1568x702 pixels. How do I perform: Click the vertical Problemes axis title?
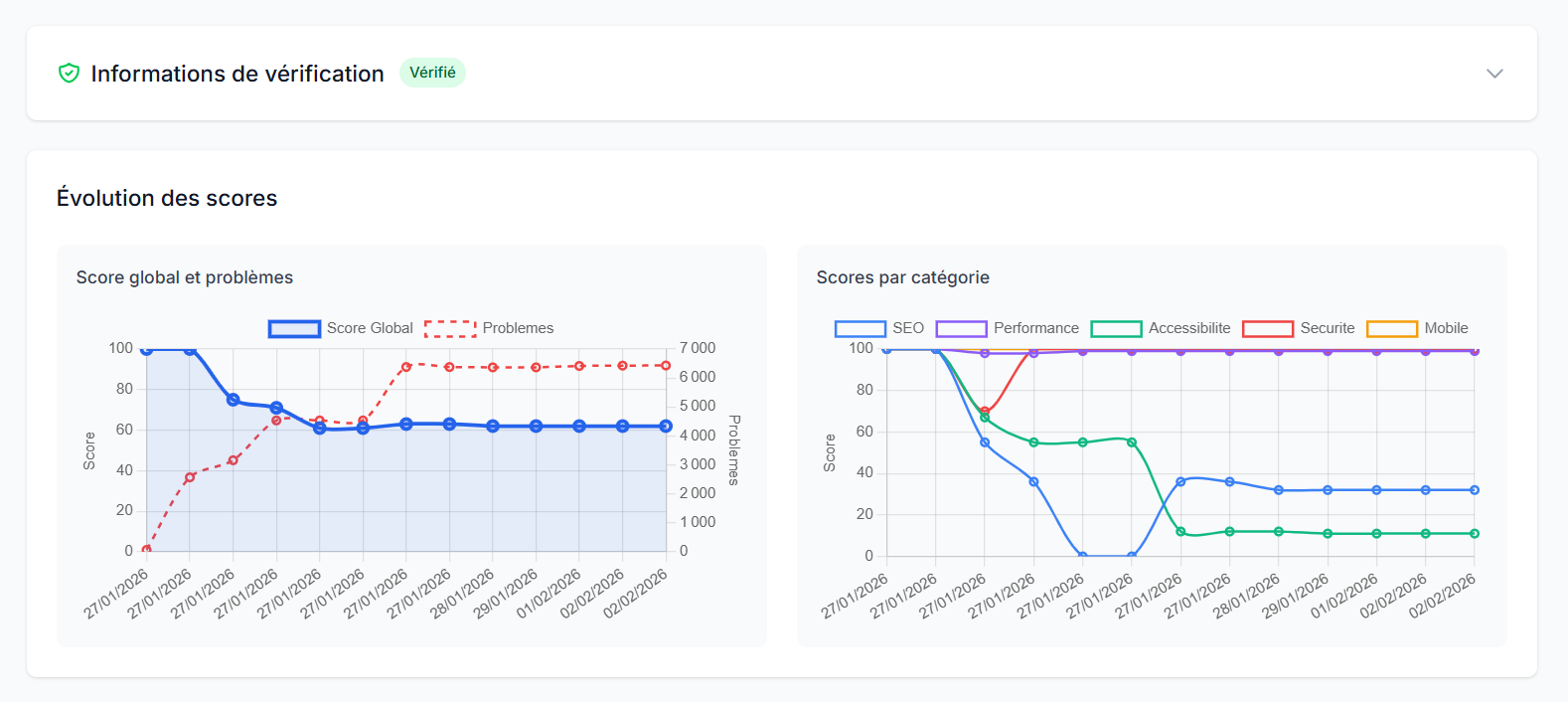pos(733,449)
